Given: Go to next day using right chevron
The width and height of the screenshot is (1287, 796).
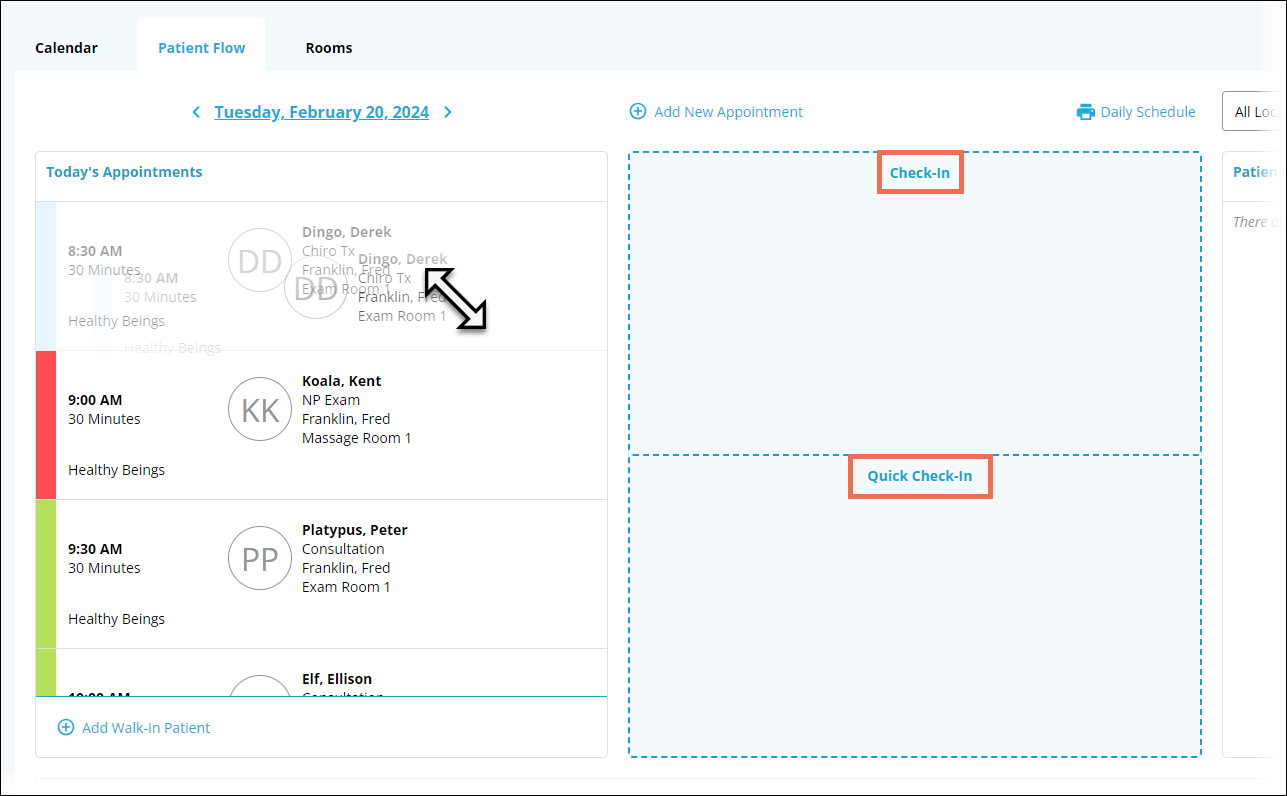Looking at the screenshot, I should click(x=448, y=112).
